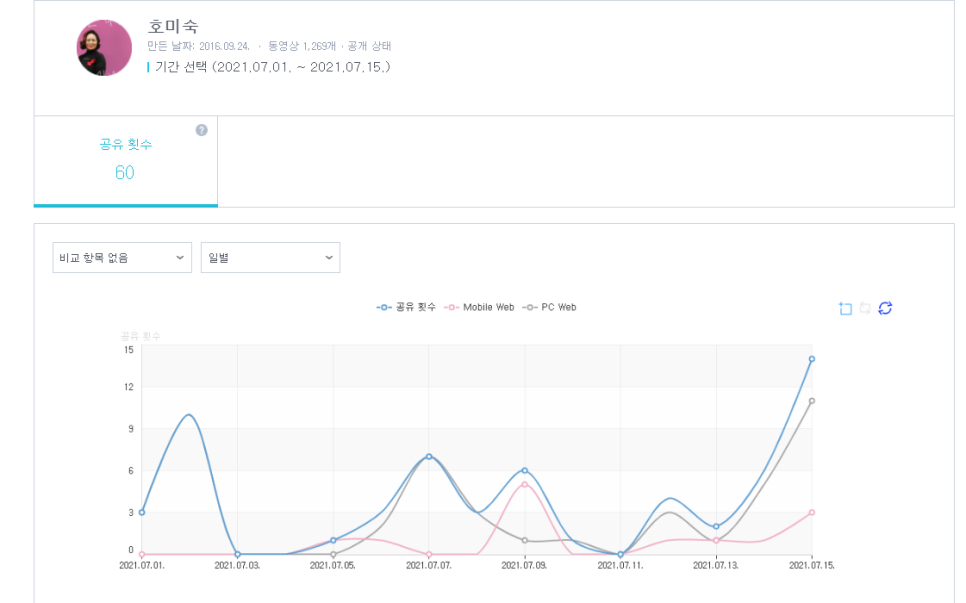This screenshot has height=603, width=966.
Task: Click the help question mark icon
Action: coord(201,130)
